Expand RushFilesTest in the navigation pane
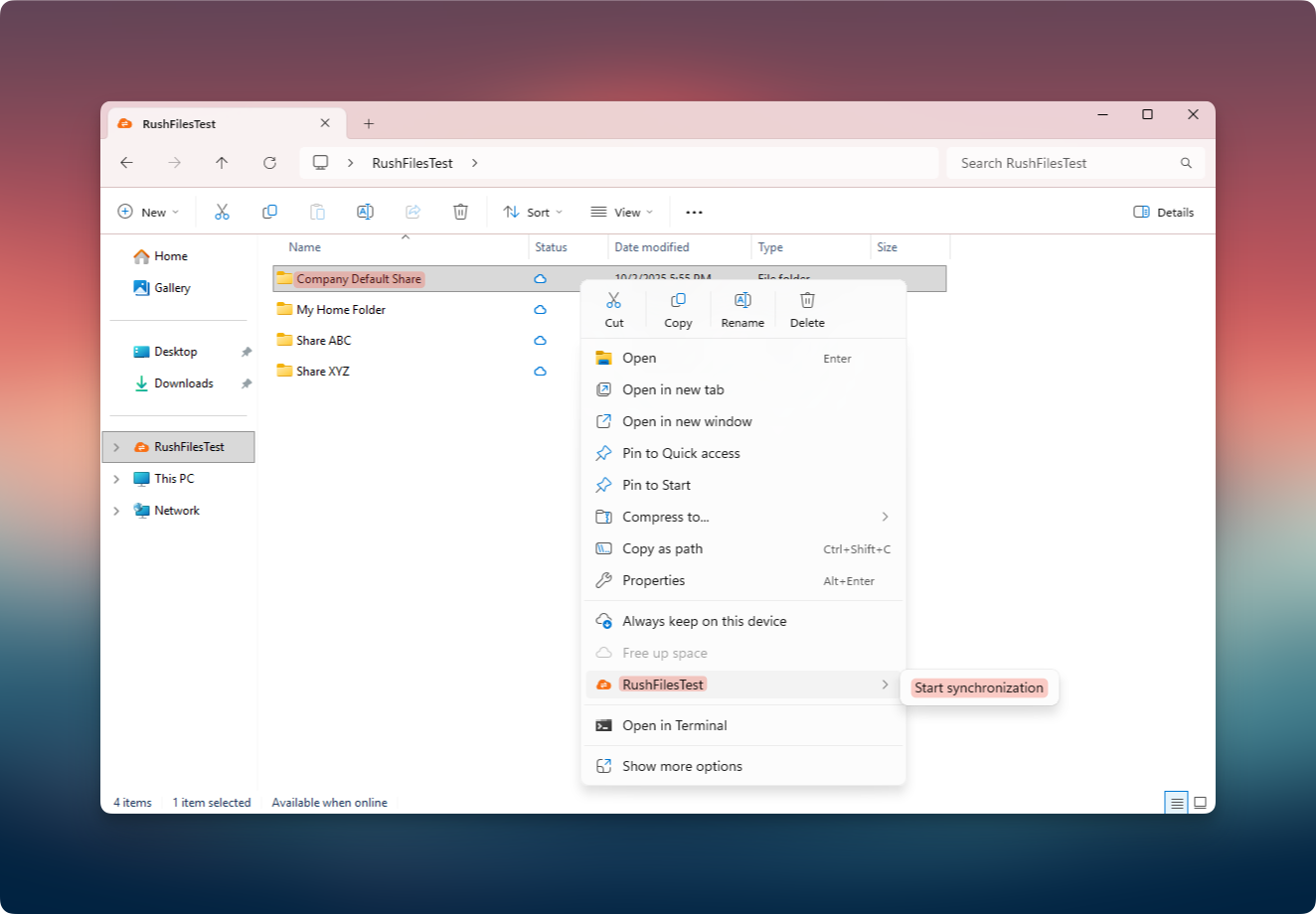Screen dimensions: 1316x914 click(x=116, y=447)
